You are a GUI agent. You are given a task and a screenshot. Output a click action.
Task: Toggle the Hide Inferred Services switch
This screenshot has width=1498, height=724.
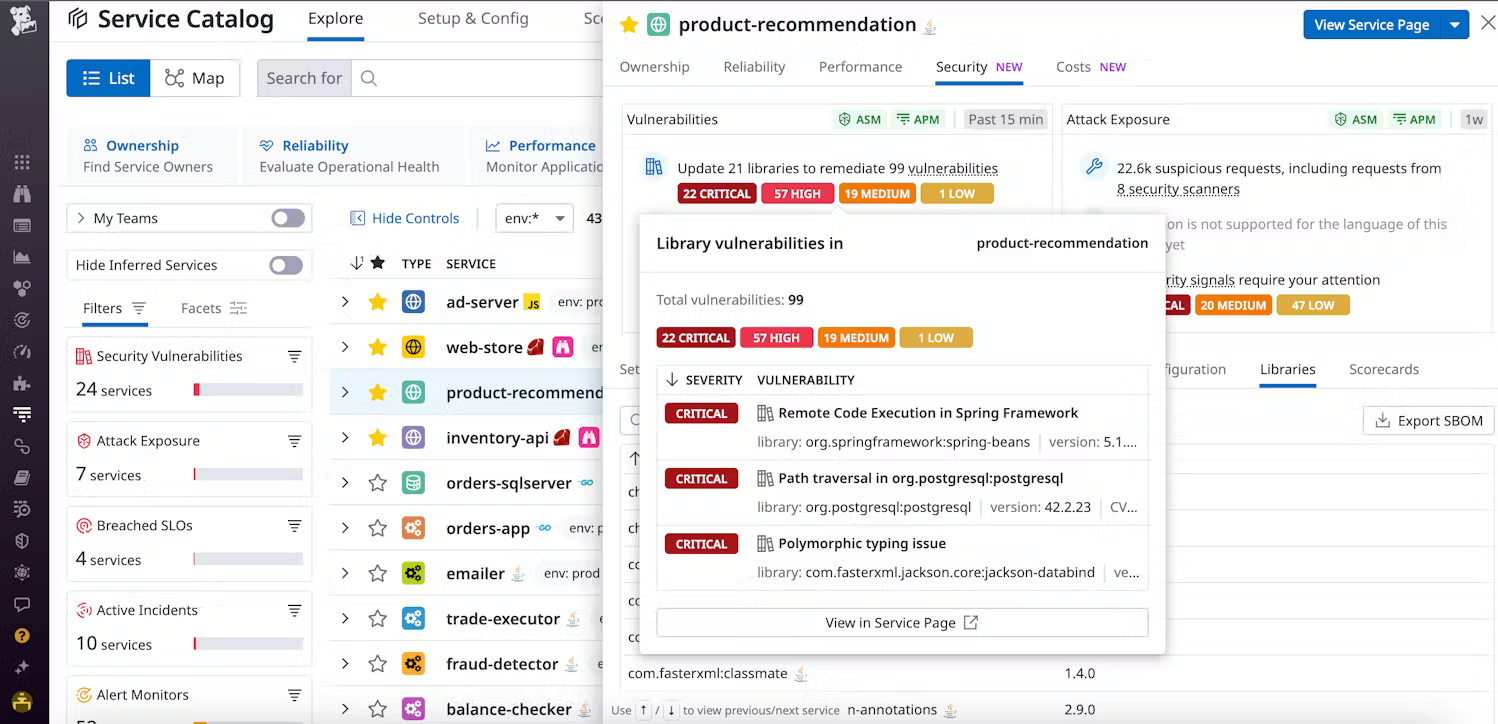click(x=286, y=265)
